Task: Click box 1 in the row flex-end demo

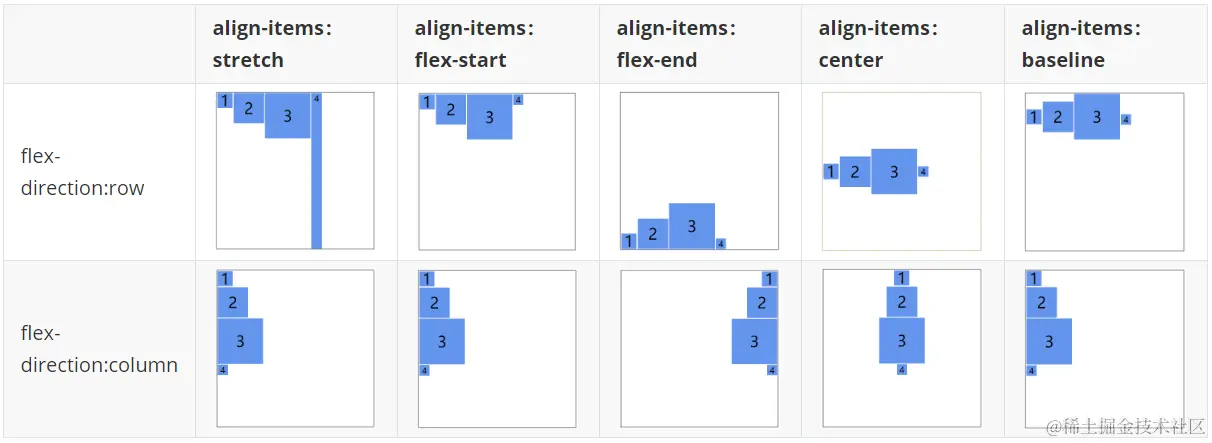Action: tap(628, 241)
